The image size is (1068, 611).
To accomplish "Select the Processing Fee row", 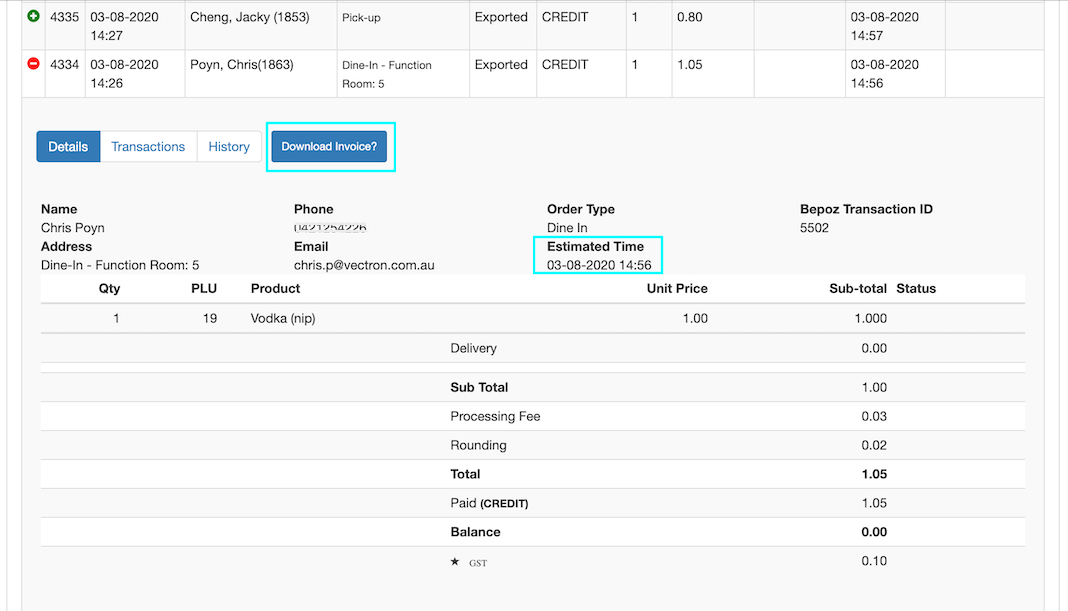I will click(495, 416).
